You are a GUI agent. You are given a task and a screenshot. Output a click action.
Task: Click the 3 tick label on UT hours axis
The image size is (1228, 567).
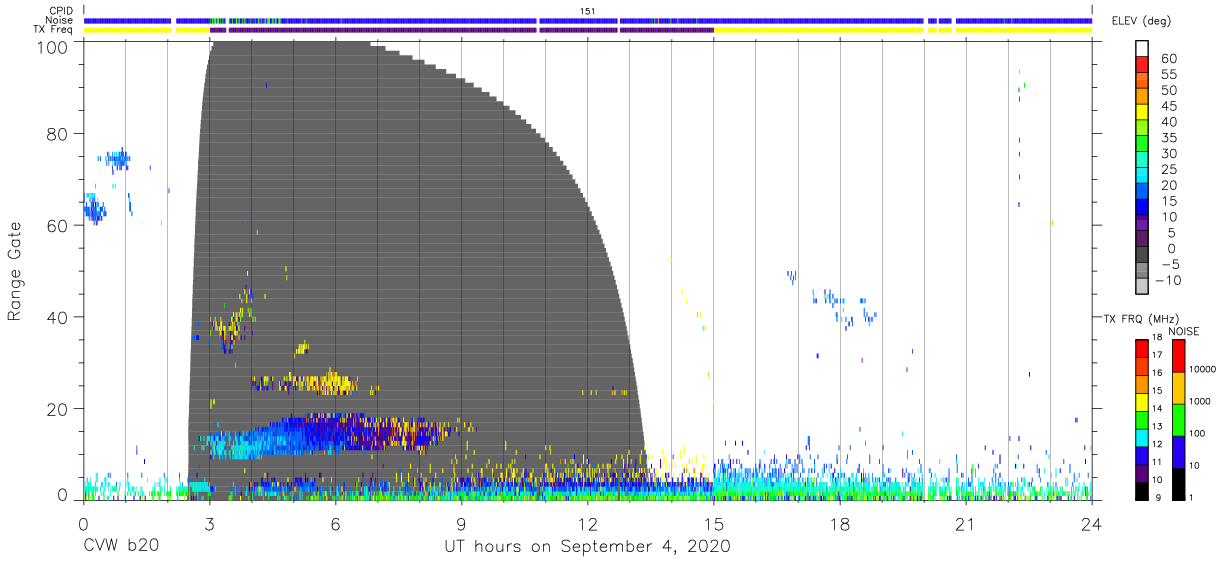pos(210,523)
